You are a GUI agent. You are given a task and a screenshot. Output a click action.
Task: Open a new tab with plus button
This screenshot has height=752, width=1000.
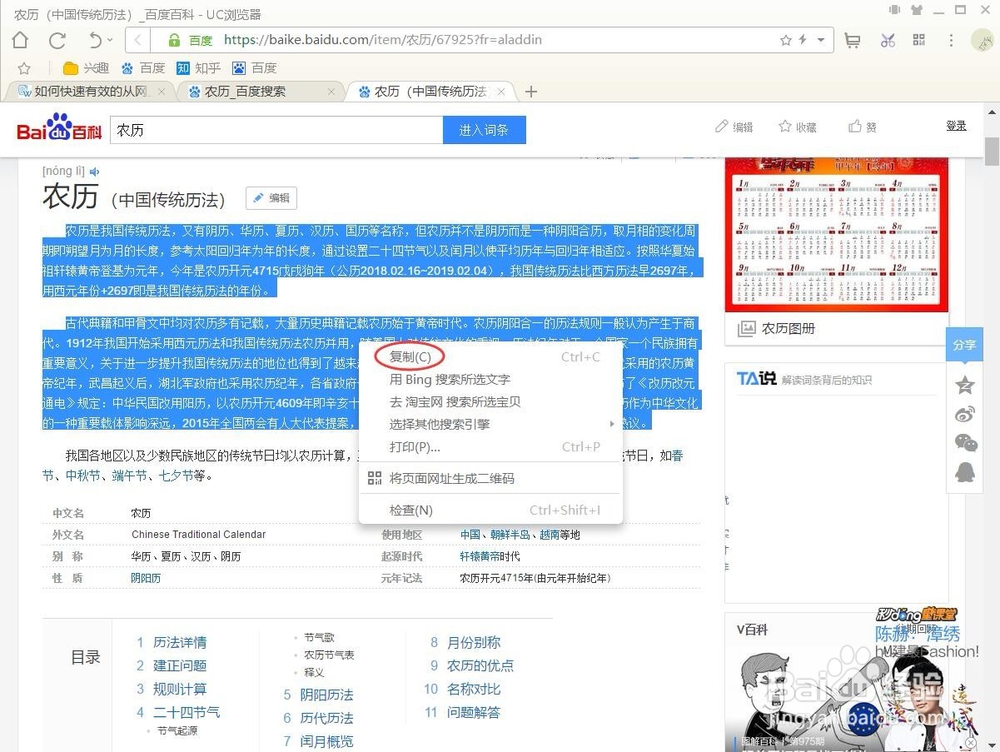click(x=531, y=92)
